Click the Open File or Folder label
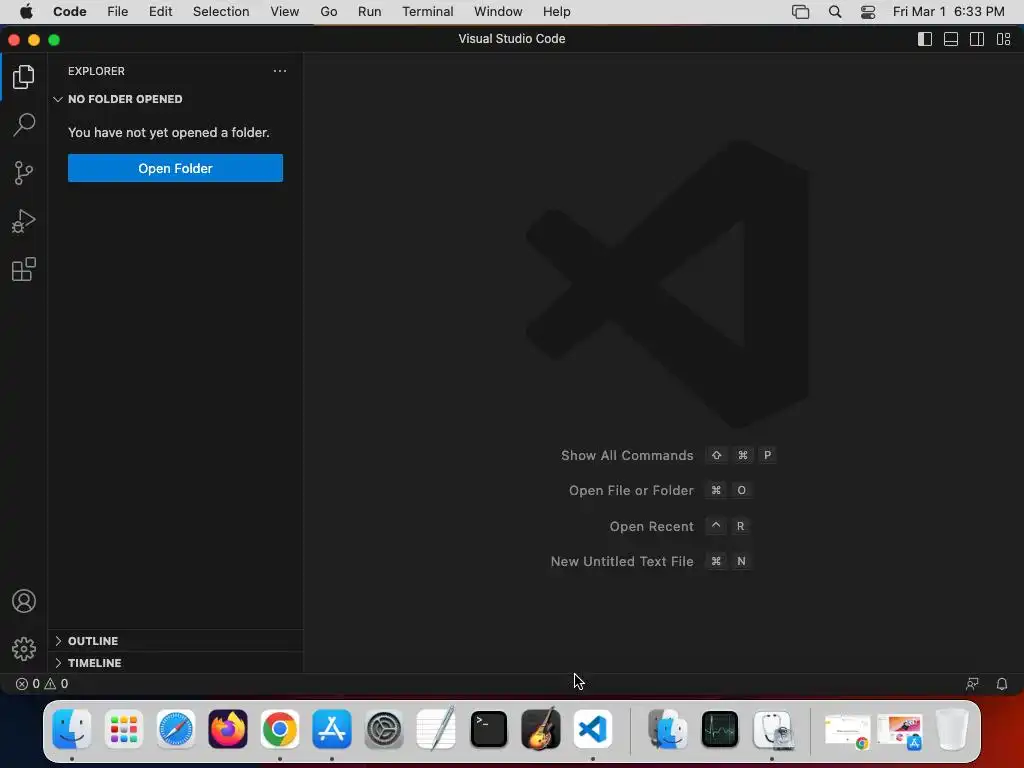This screenshot has width=1024, height=768. point(631,490)
